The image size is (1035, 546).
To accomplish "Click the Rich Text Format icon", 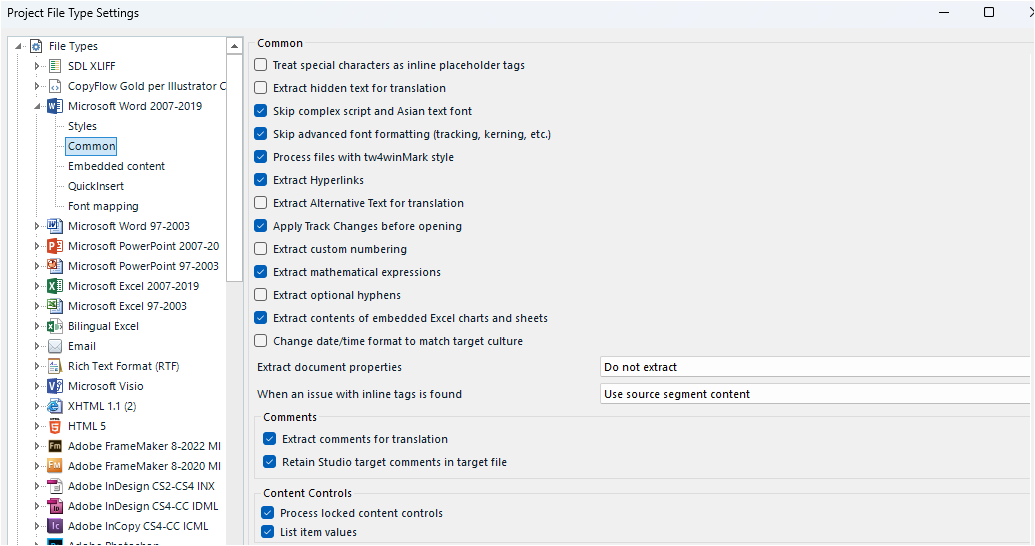I will click(x=55, y=366).
